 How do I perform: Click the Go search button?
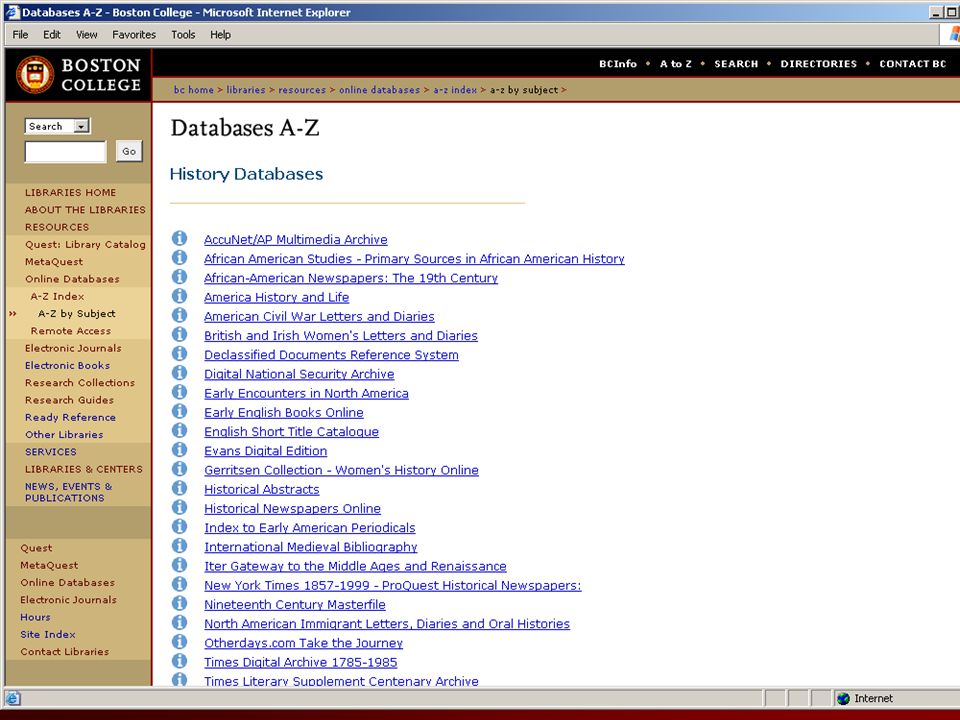coord(129,151)
